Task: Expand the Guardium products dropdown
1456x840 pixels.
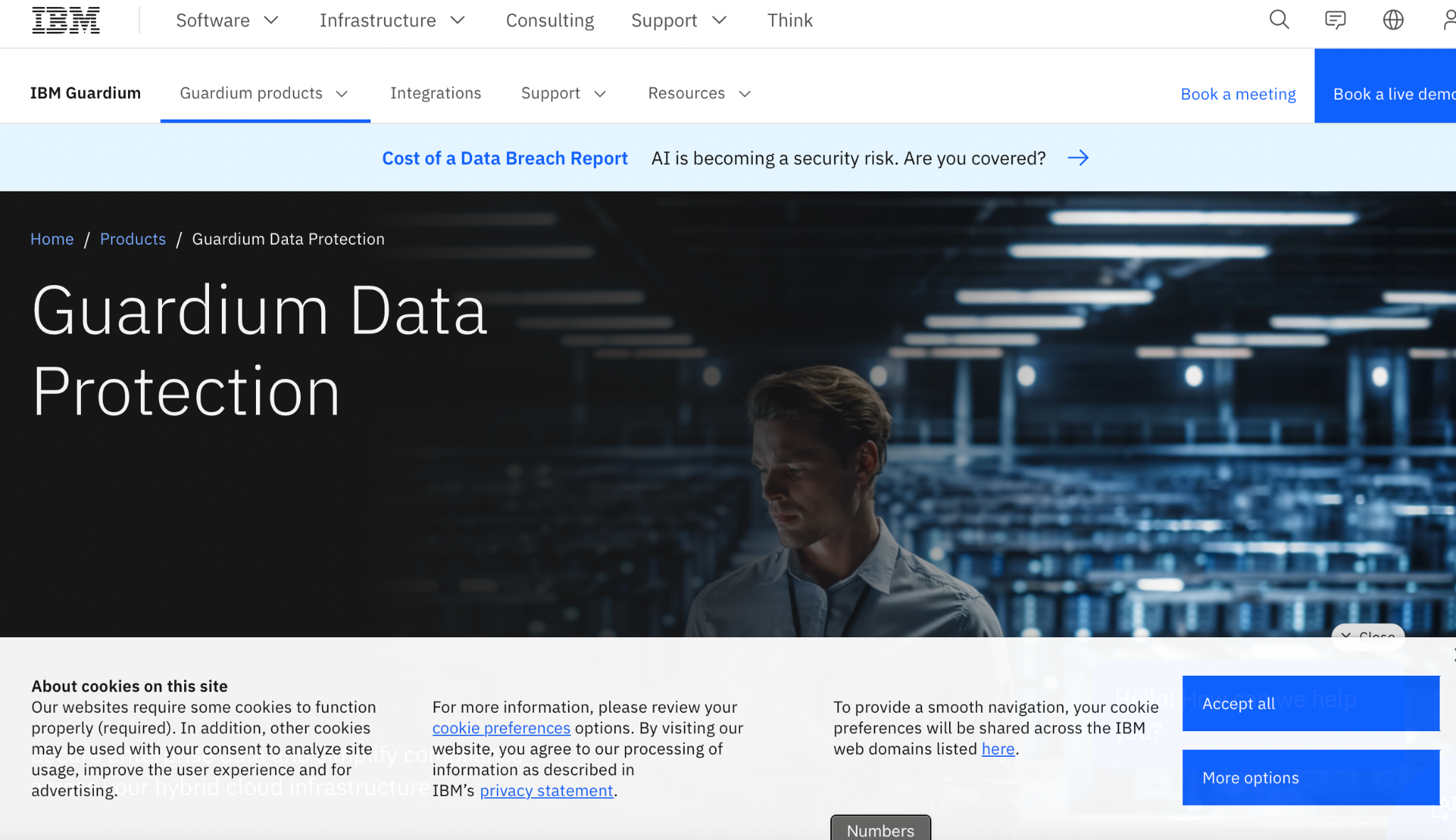Action: point(264,93)
